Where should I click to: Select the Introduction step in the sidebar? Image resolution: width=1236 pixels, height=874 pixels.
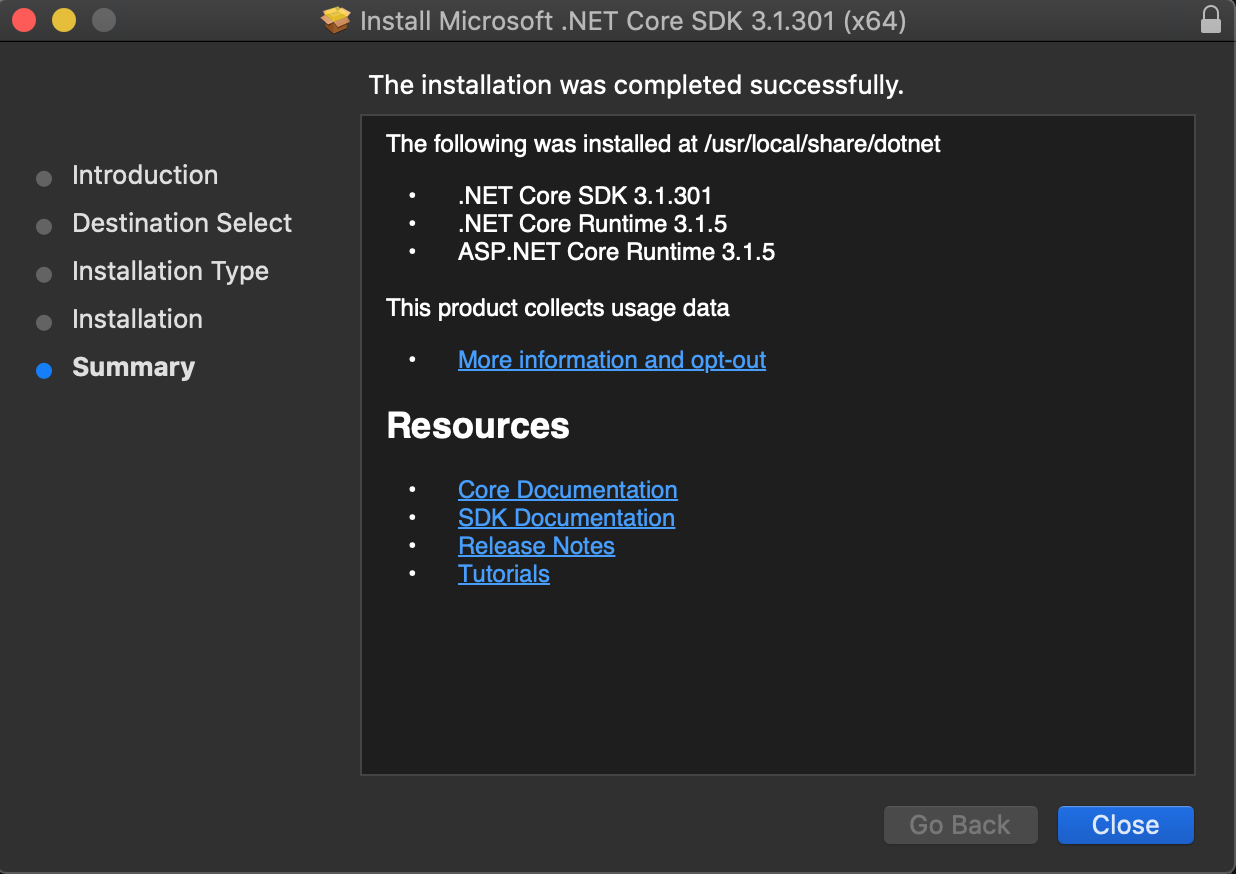click(144, 175)
